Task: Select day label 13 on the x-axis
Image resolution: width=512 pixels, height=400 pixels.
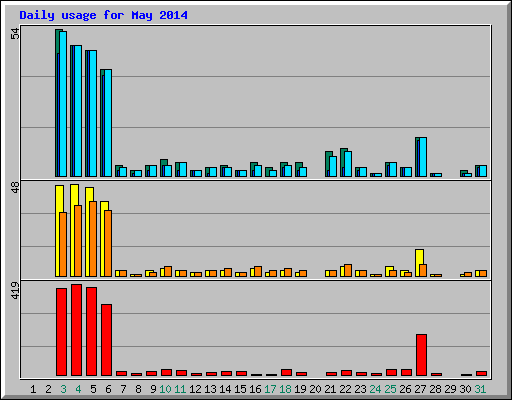Action: [210, 389]
